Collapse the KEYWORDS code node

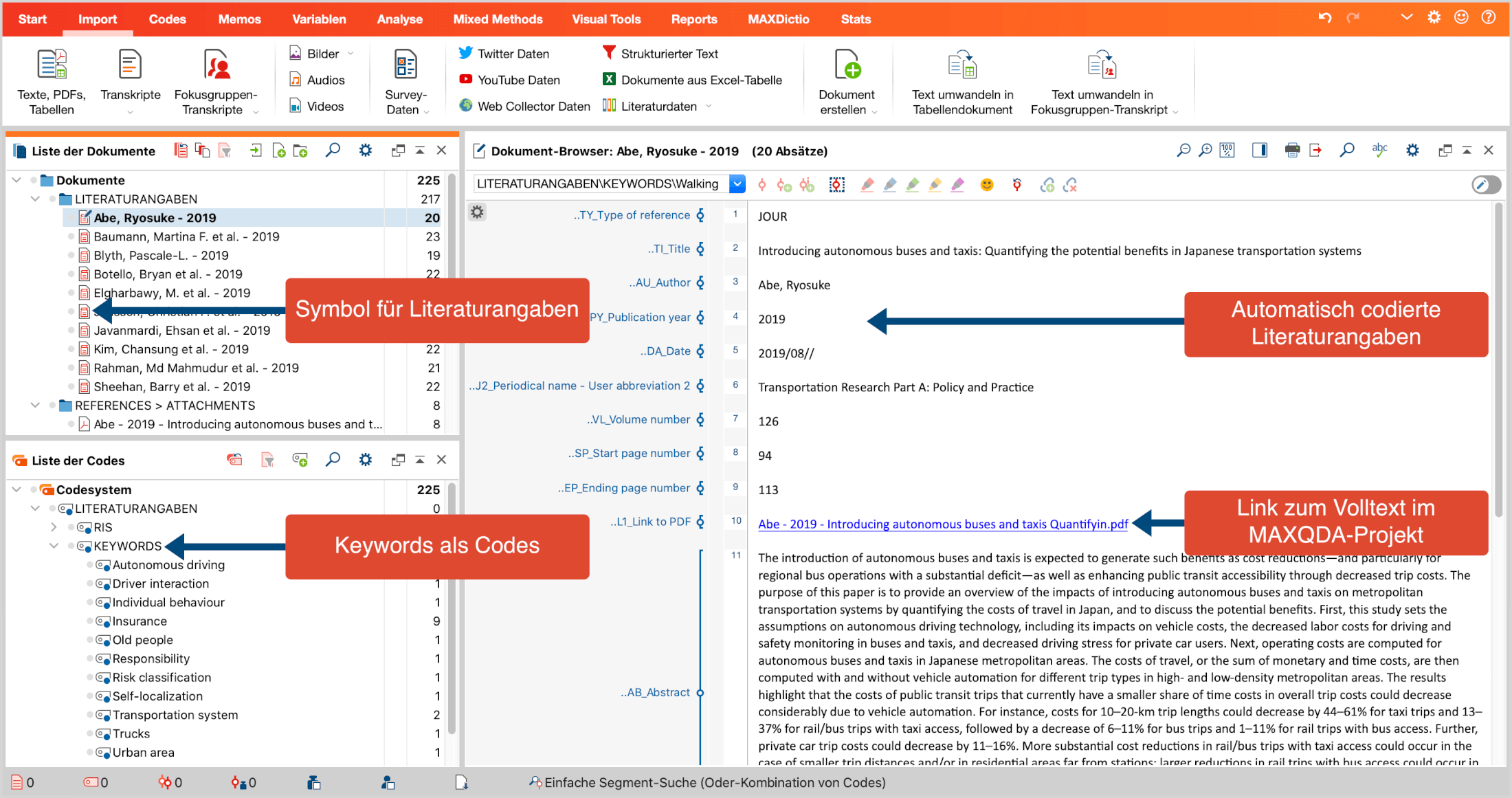[x=54, y=546]
